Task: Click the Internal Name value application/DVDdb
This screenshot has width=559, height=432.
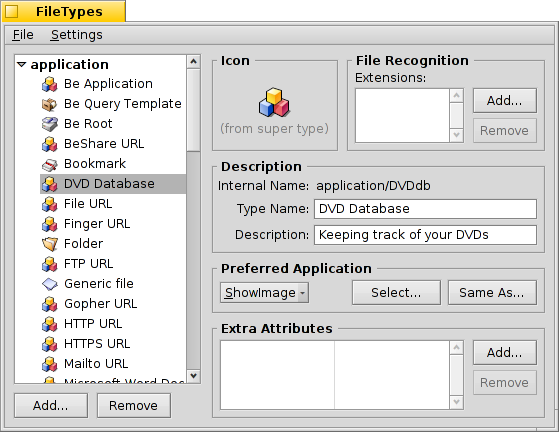Action: (373, 186)
